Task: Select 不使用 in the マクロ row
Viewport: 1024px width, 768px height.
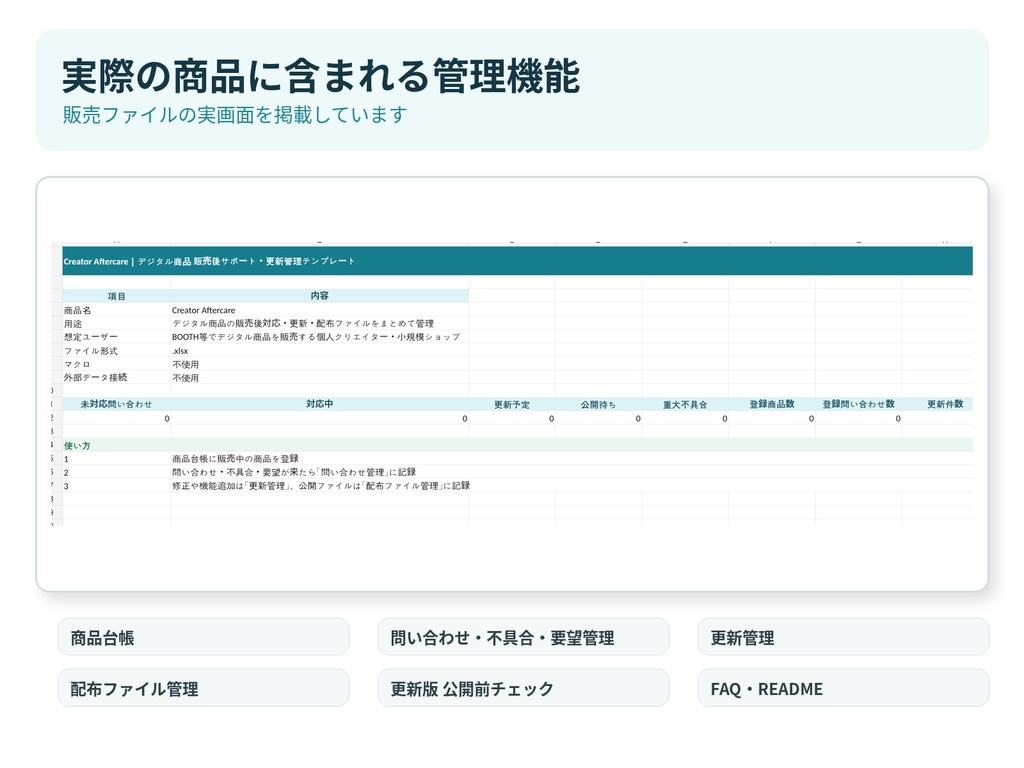Action: pos(185,364)
